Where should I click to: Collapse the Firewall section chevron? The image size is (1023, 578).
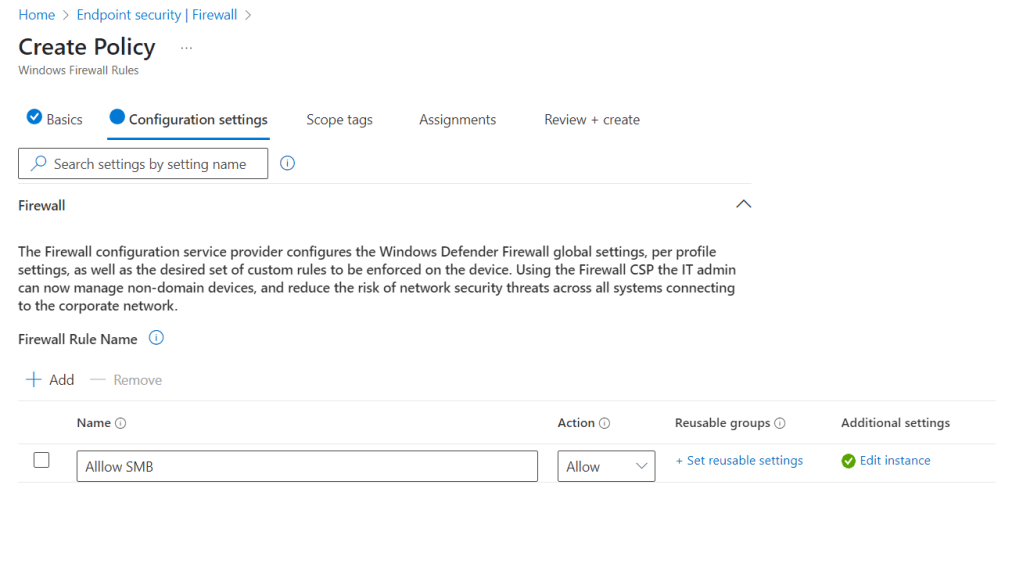(x=743, y=204)
